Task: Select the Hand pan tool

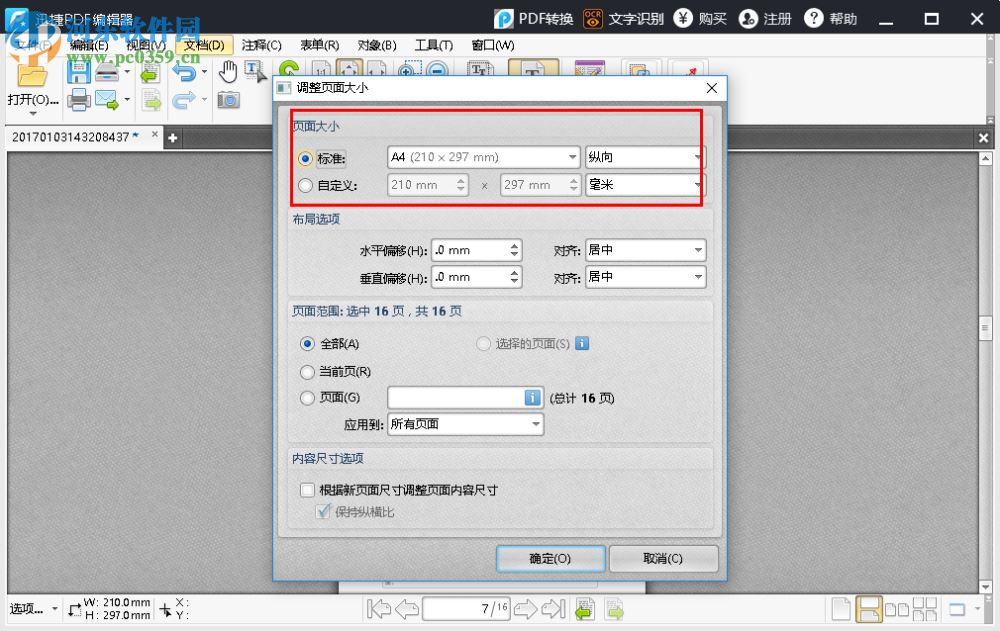Action: [230, 70]
